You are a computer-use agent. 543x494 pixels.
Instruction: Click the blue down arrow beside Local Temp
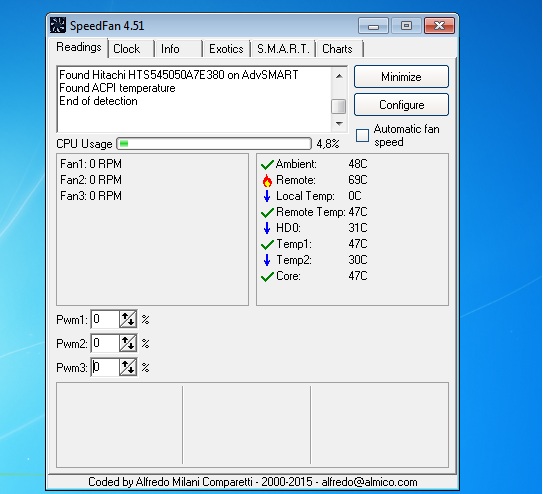[x=267, y=196]
